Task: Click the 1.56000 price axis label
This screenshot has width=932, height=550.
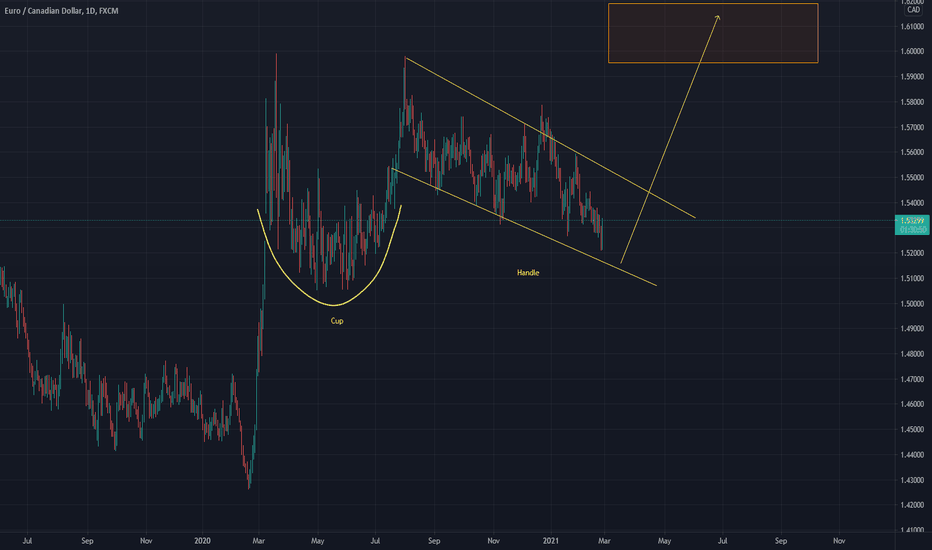Action: point(912,152)
